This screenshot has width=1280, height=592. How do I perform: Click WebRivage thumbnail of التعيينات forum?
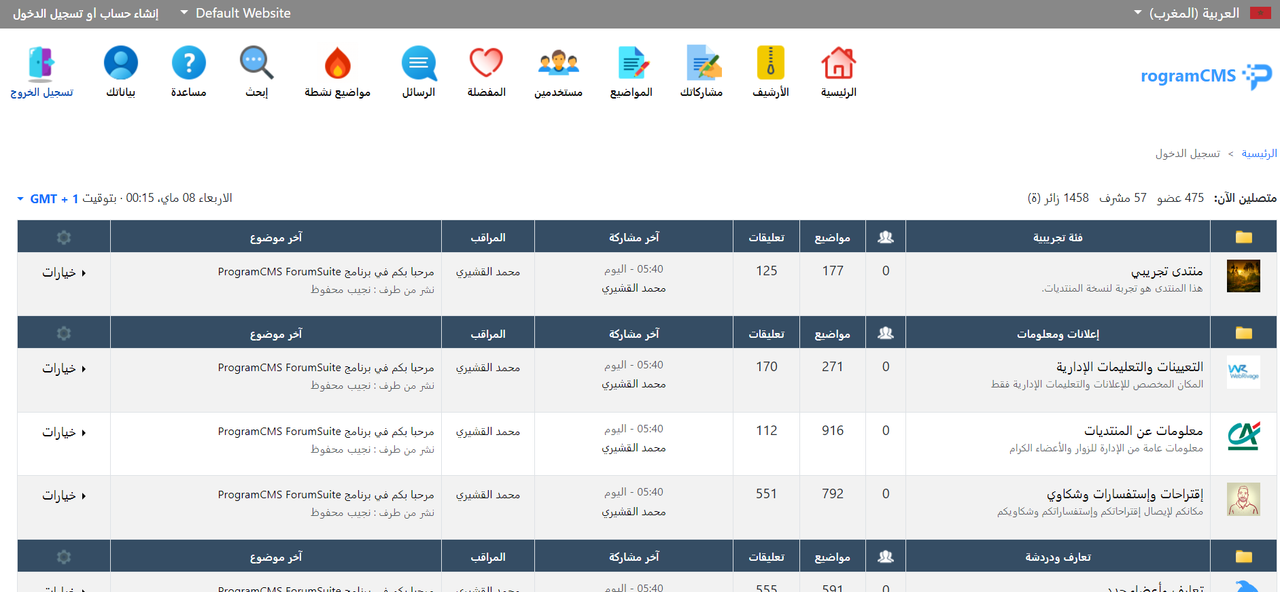click(1243, 371)
